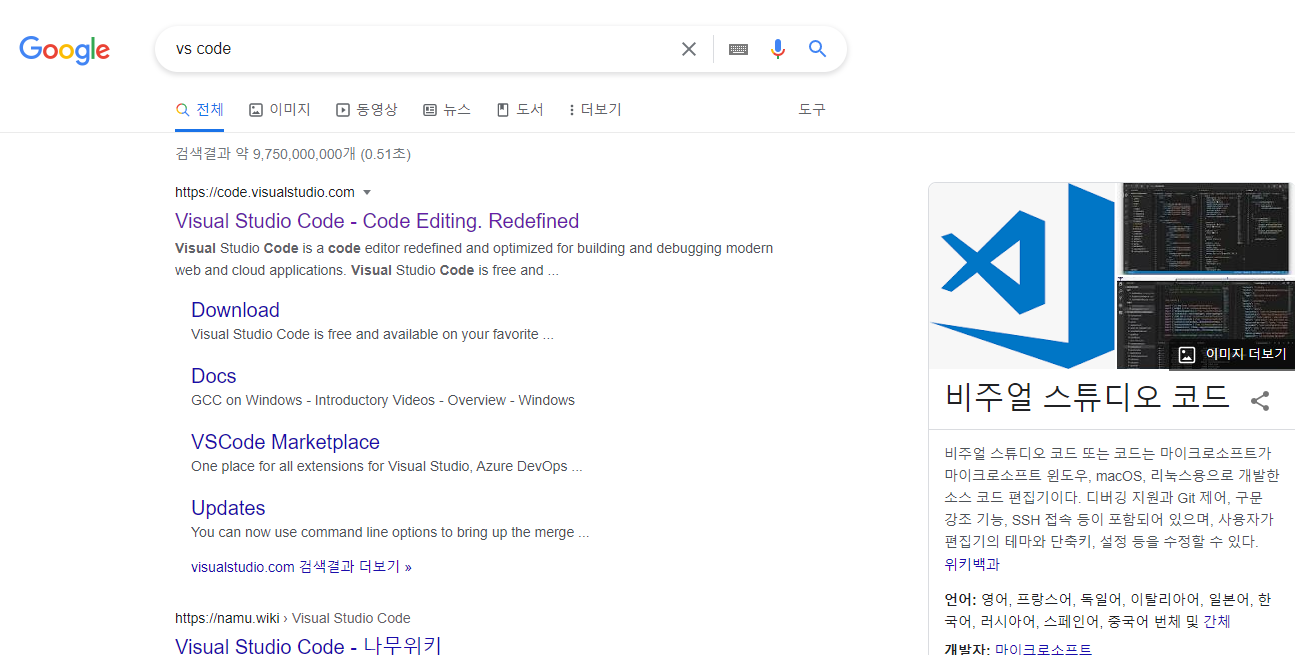Image resolution: width=1295 pixels, height=655 pixels.
Task: Click visualstudio.com 검색결과 더보기 link
Action: click(301, 567)
